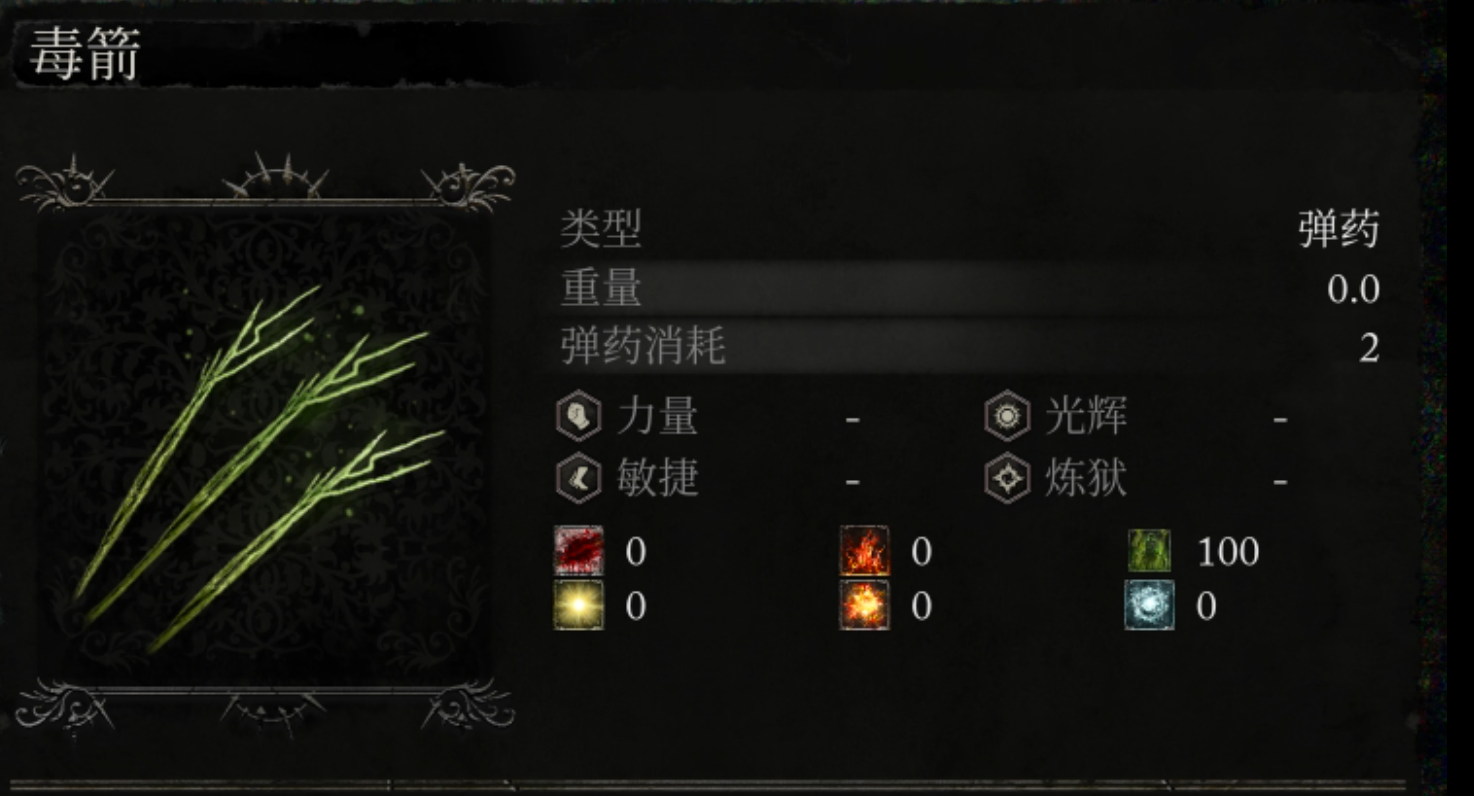Click the Inferno (炼狱) hexagon icon
This screenshot has height=796, width=1474.
click(x=1007, y=479)
